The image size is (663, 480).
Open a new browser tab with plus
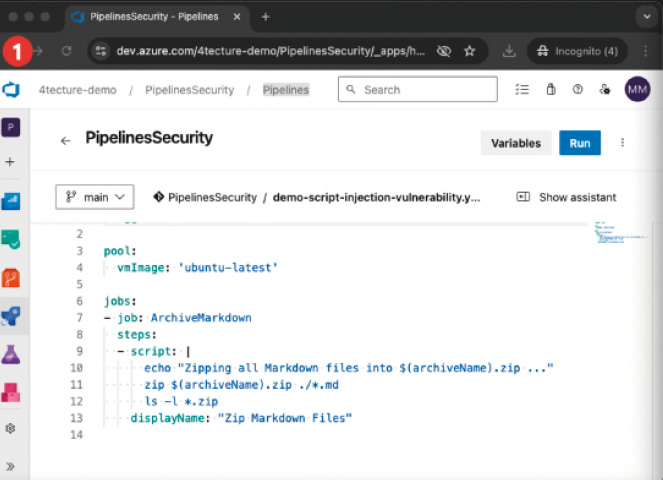pos(266,17)
